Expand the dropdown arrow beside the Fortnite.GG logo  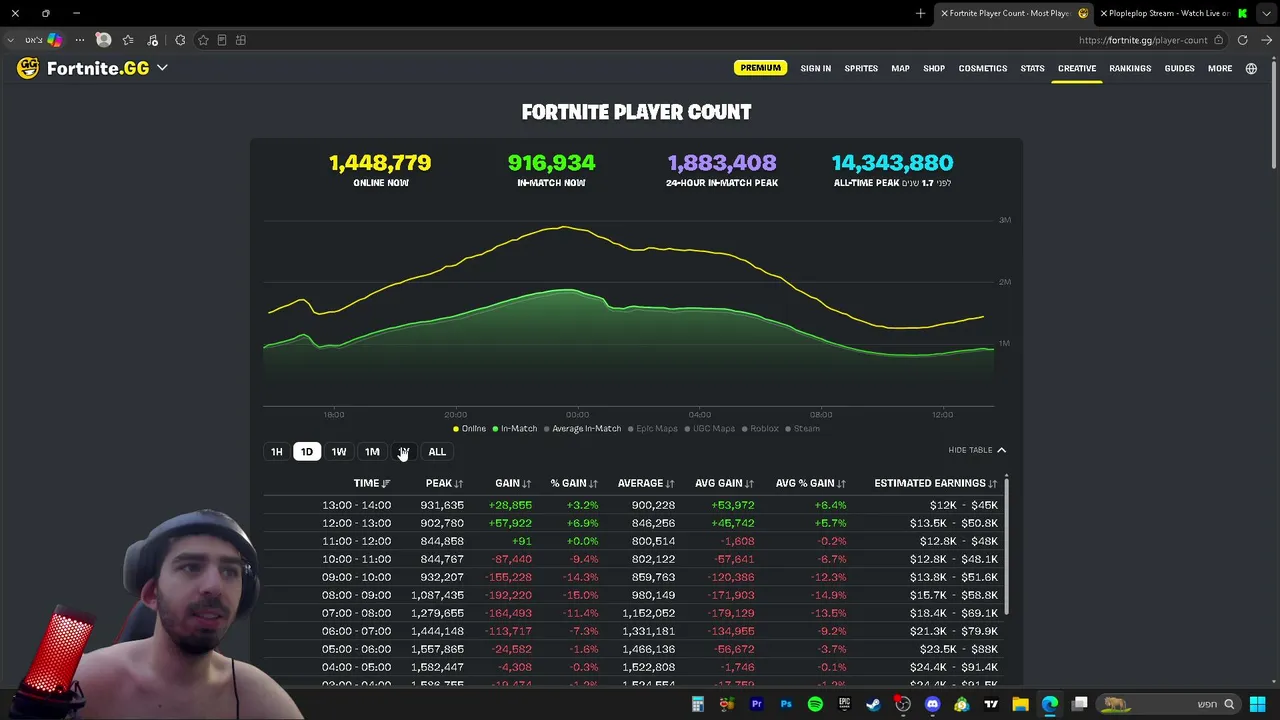(x=162, y=68)
